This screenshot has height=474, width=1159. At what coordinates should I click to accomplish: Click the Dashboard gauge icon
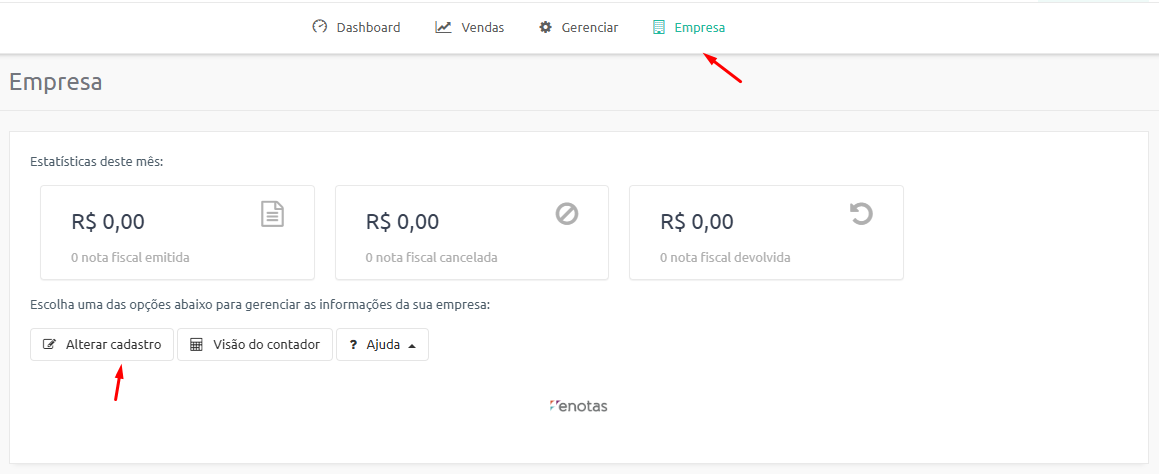pyautogui.click(x=319, y=27)
